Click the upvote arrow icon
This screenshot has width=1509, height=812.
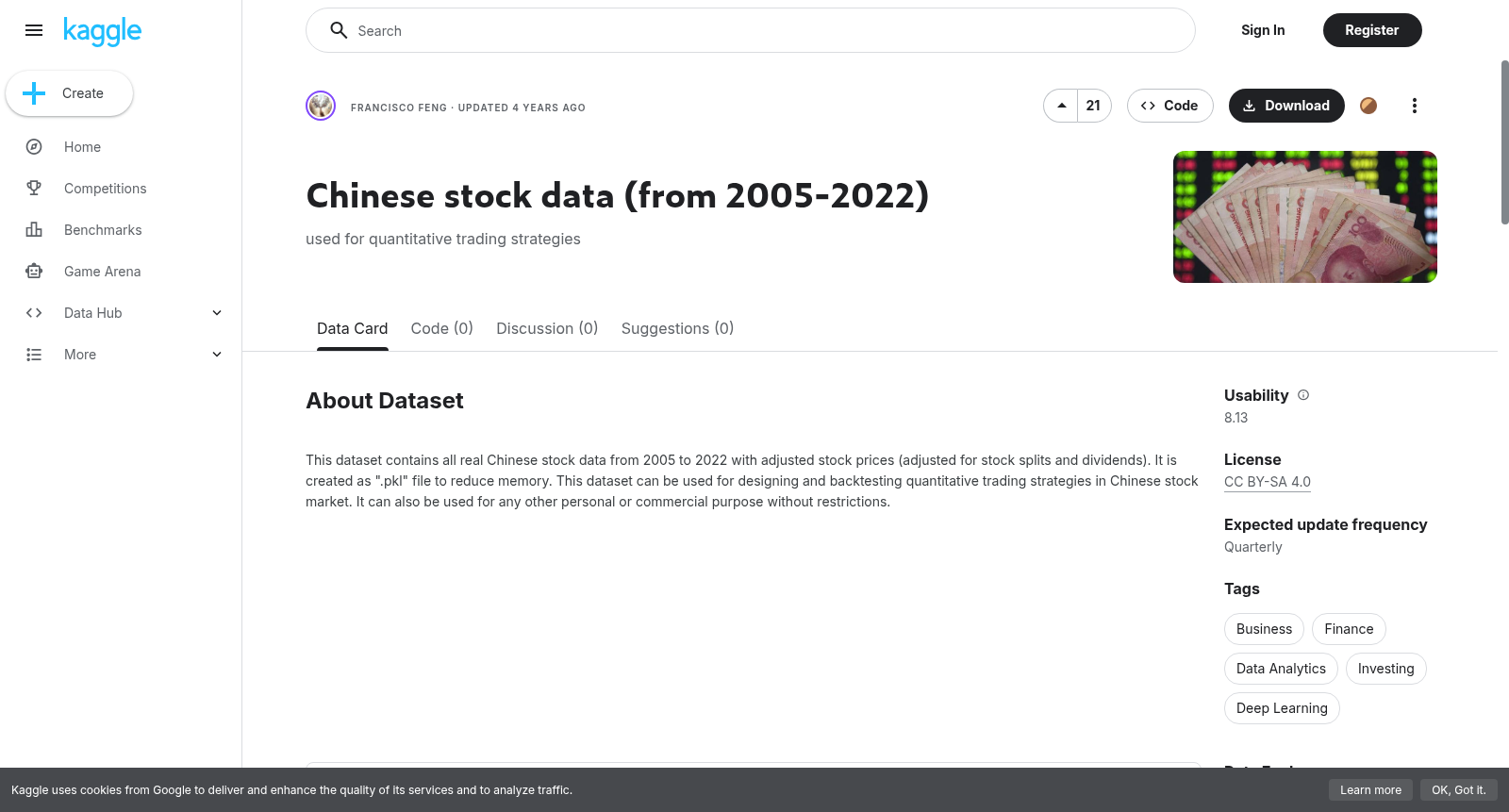(x=1061, y=106)
